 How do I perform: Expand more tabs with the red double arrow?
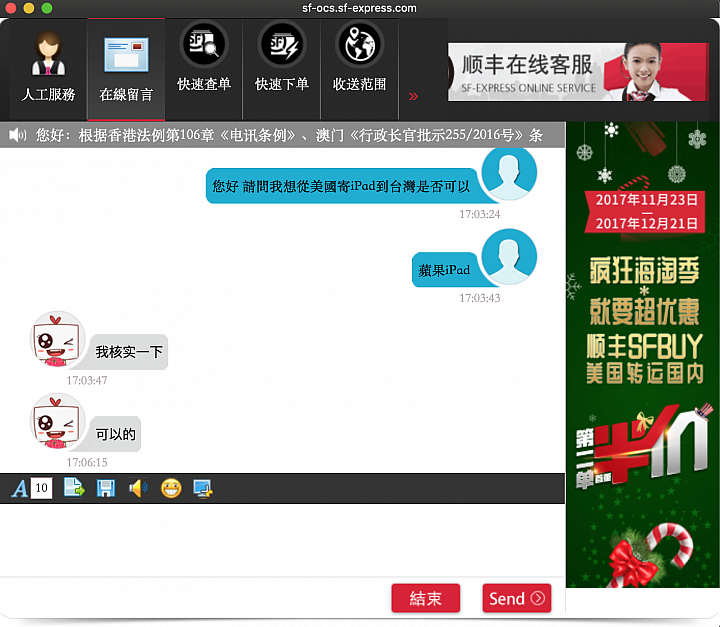click(x=413, y=96)
